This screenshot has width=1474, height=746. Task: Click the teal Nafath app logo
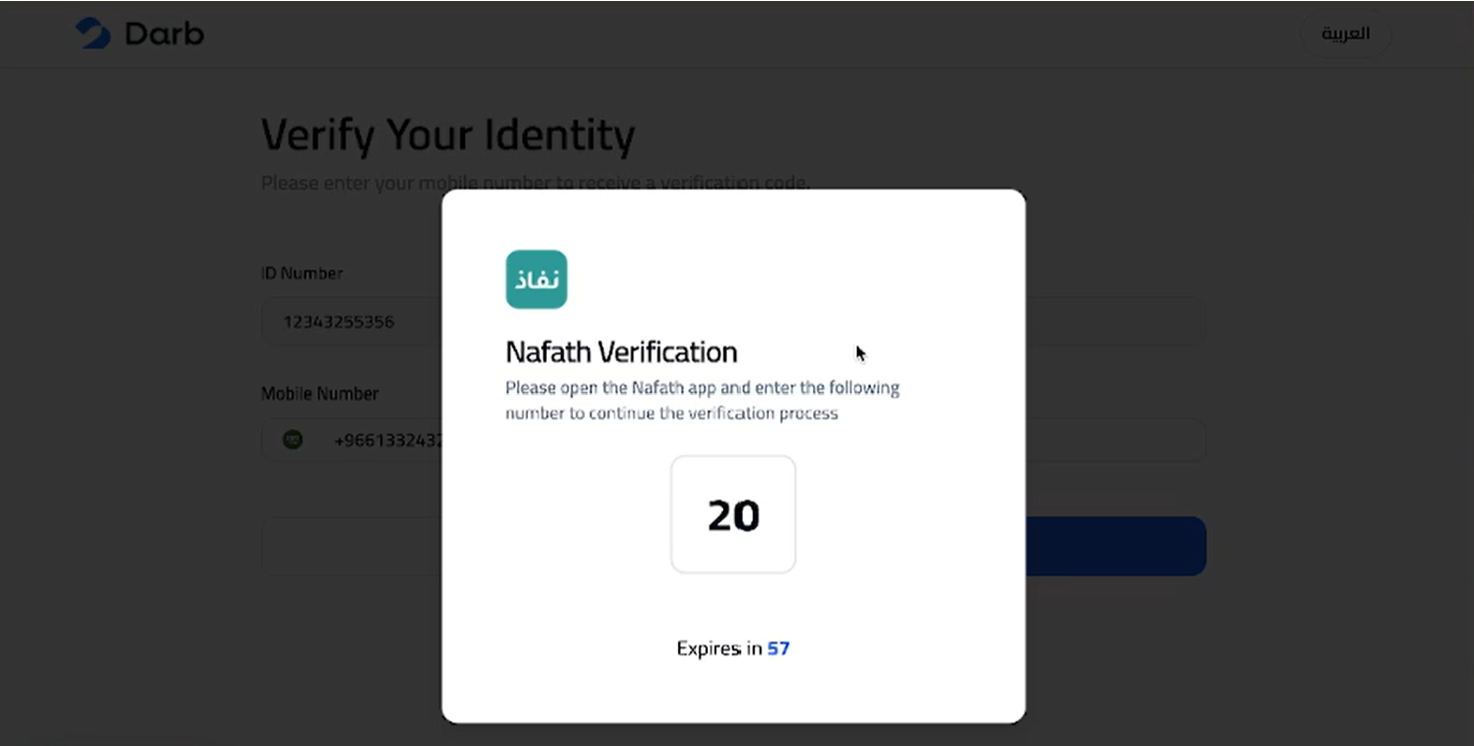[x=536, y=279]
